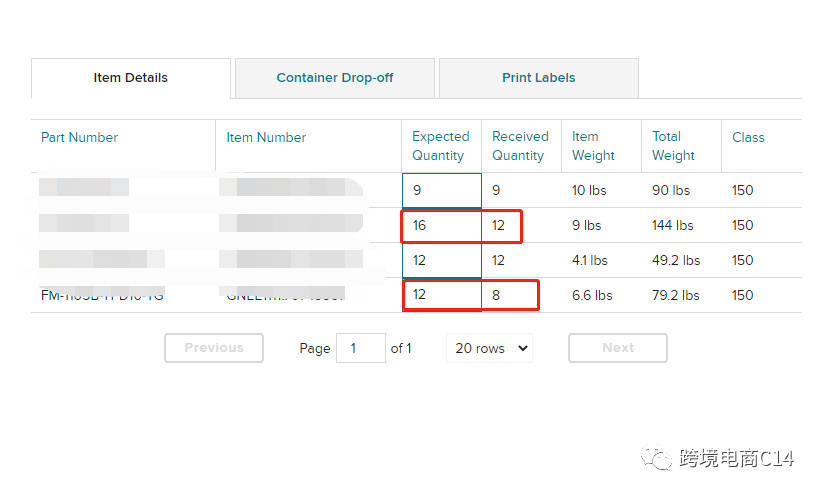Focus the page number input field
The image size is (820, 494).
click(360, 348)
